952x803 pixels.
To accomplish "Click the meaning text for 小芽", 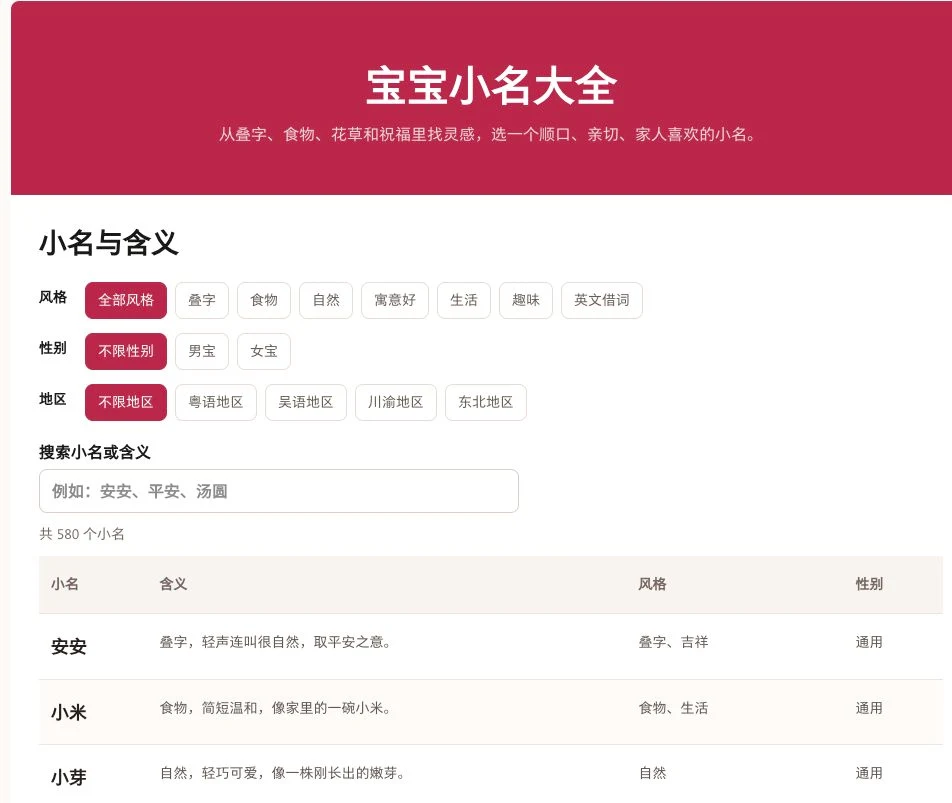I will pos(282,773).
